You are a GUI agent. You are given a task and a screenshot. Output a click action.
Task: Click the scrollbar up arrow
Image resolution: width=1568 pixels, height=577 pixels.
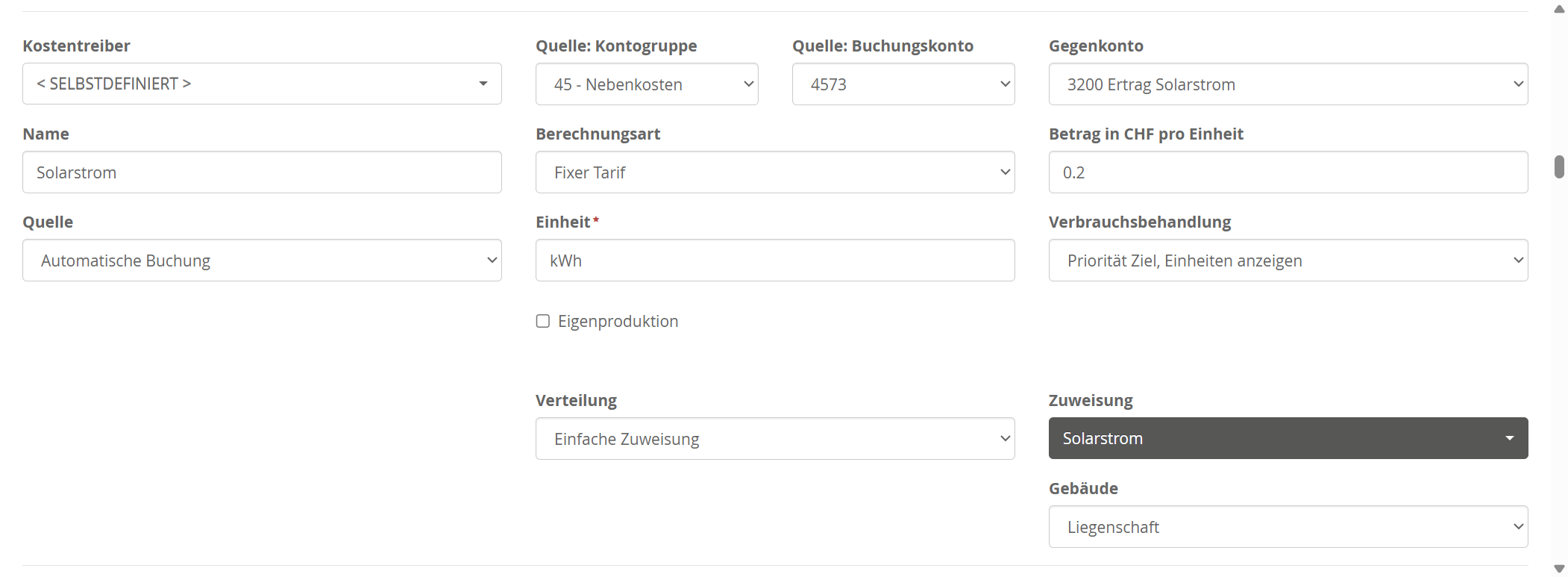coord(1559,9)
